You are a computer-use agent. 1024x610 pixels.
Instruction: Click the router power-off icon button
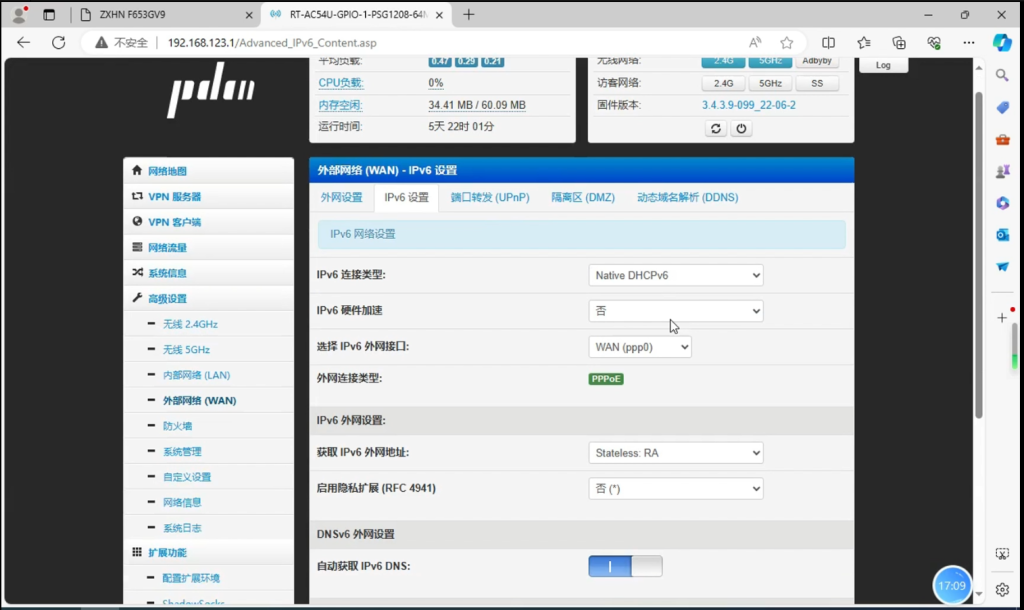[x=741, y=129]
